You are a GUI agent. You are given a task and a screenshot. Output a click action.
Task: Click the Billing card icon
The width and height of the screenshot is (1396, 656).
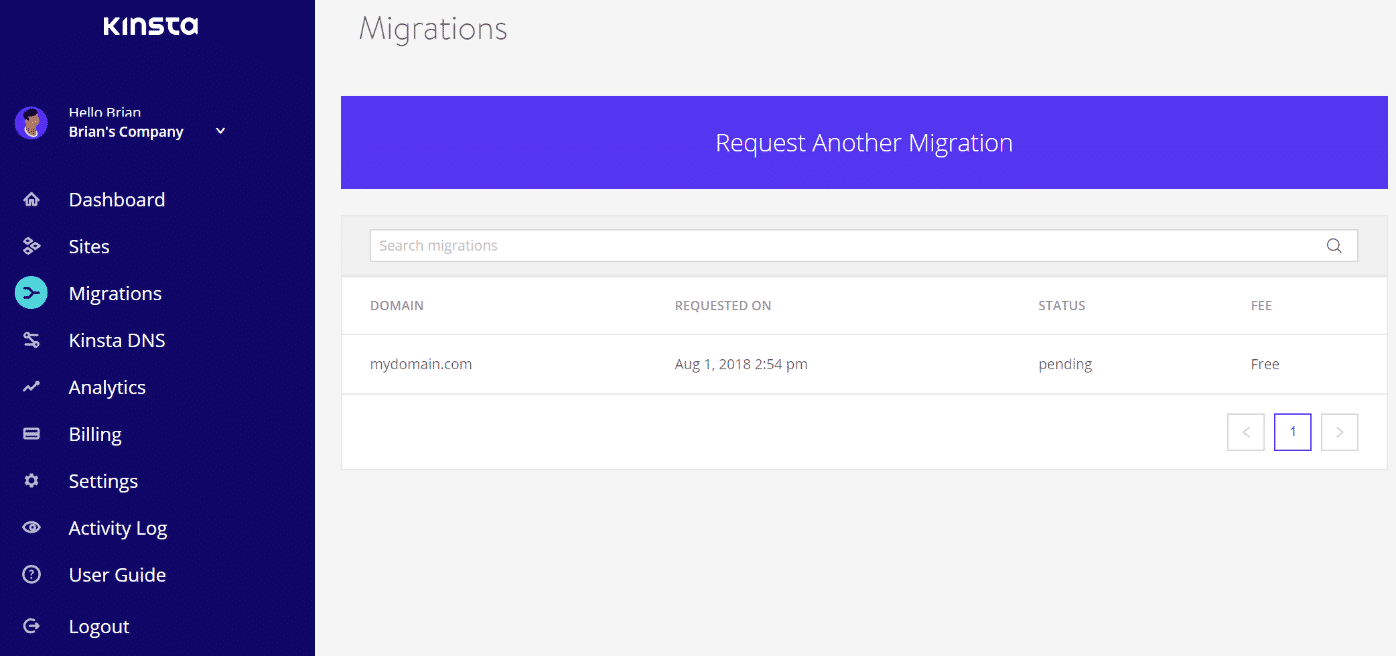click(31, 434)
